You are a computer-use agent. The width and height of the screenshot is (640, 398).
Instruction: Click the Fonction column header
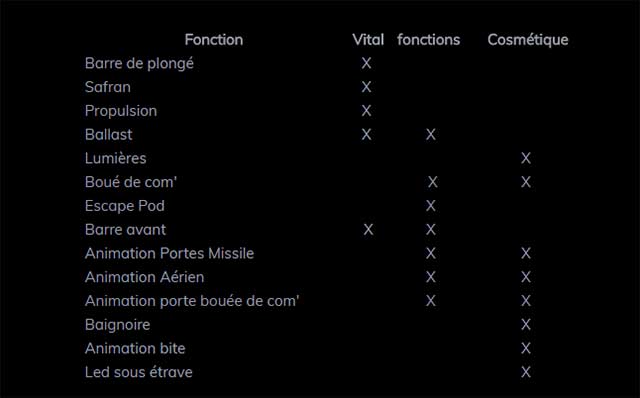click(213, 40)
